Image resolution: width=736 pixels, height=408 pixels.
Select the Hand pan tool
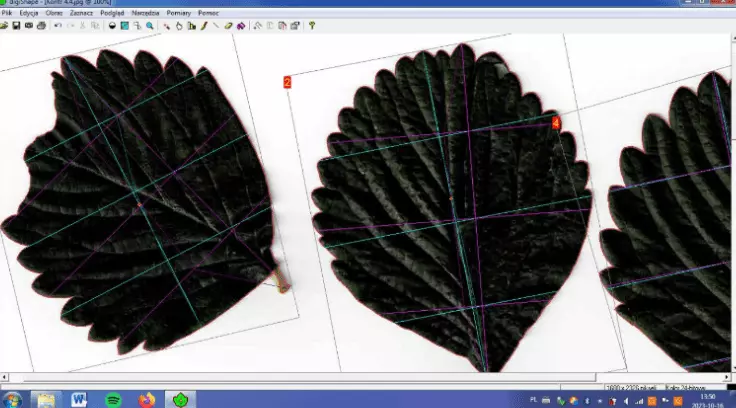179,25
